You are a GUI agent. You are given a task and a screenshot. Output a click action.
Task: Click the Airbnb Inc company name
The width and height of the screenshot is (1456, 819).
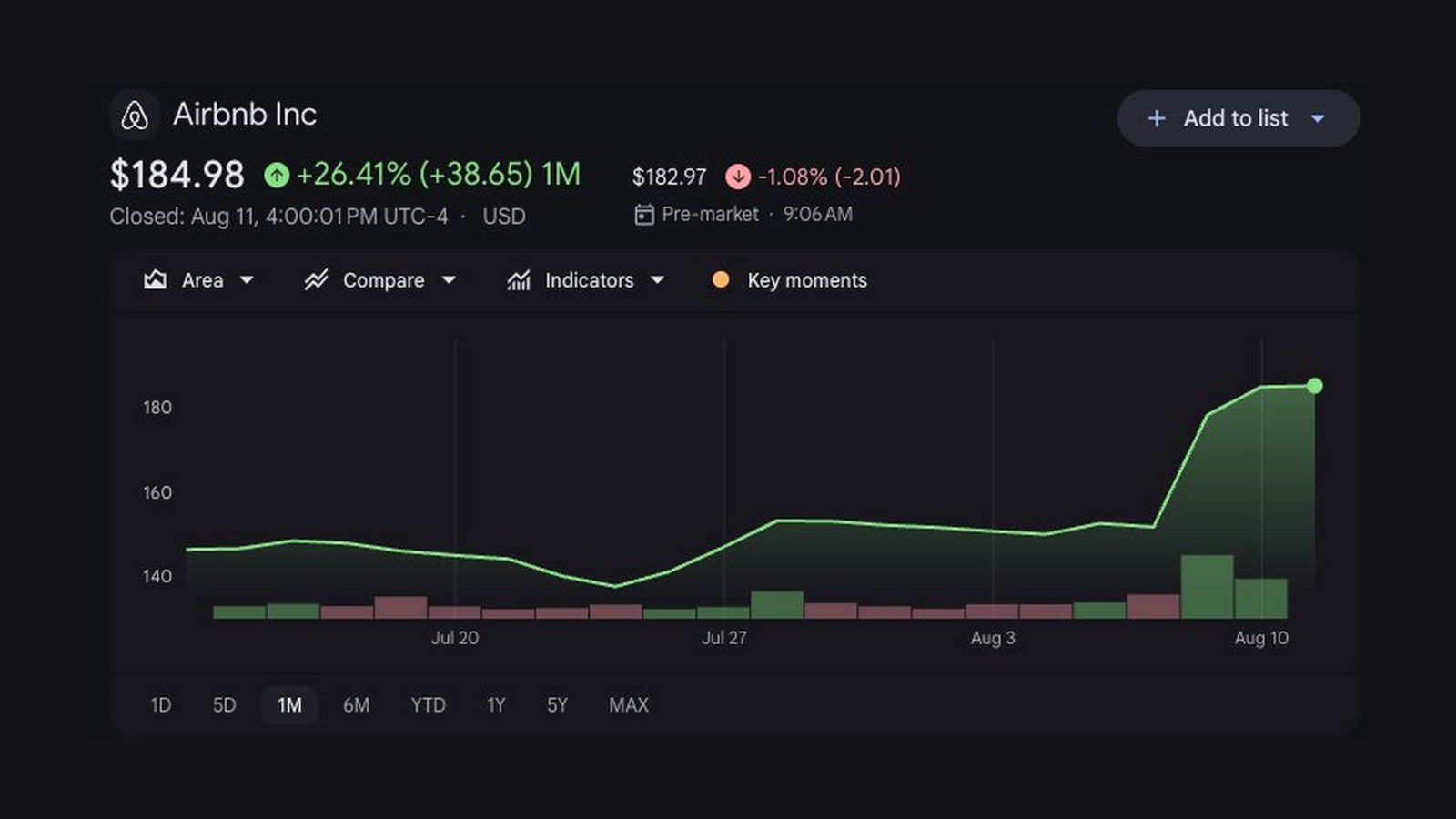point(245,115)
